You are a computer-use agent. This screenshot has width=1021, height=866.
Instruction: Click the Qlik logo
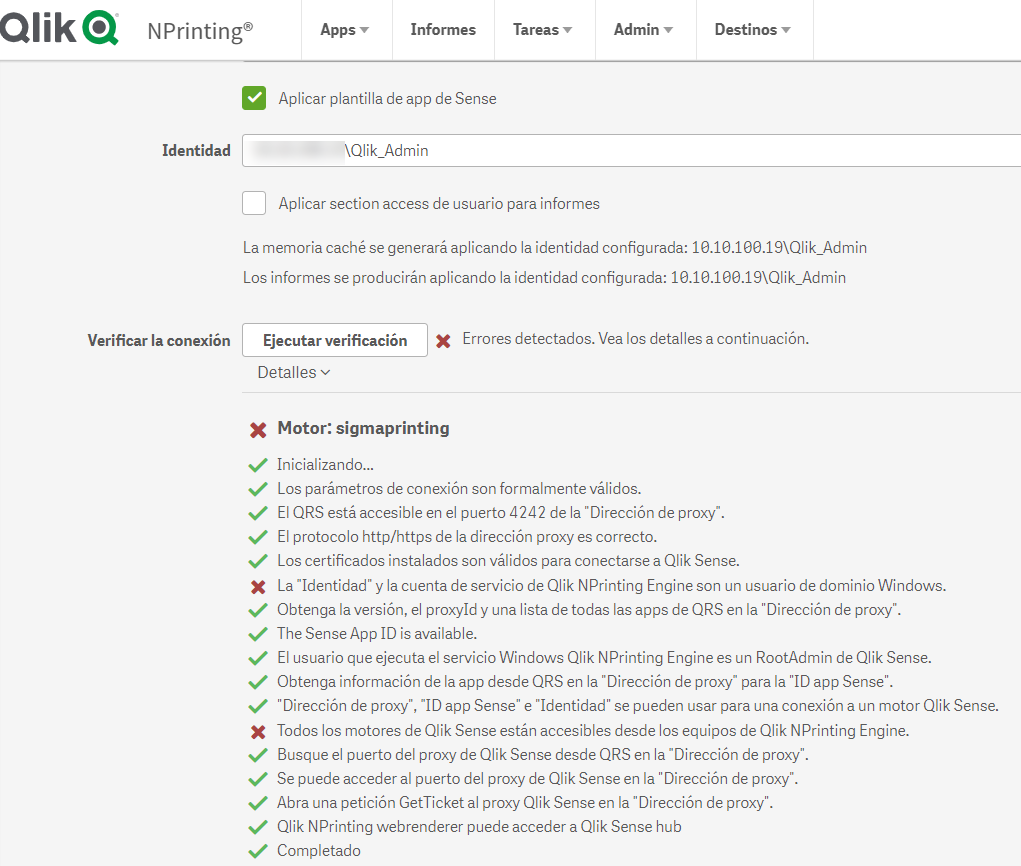(59, 28)
